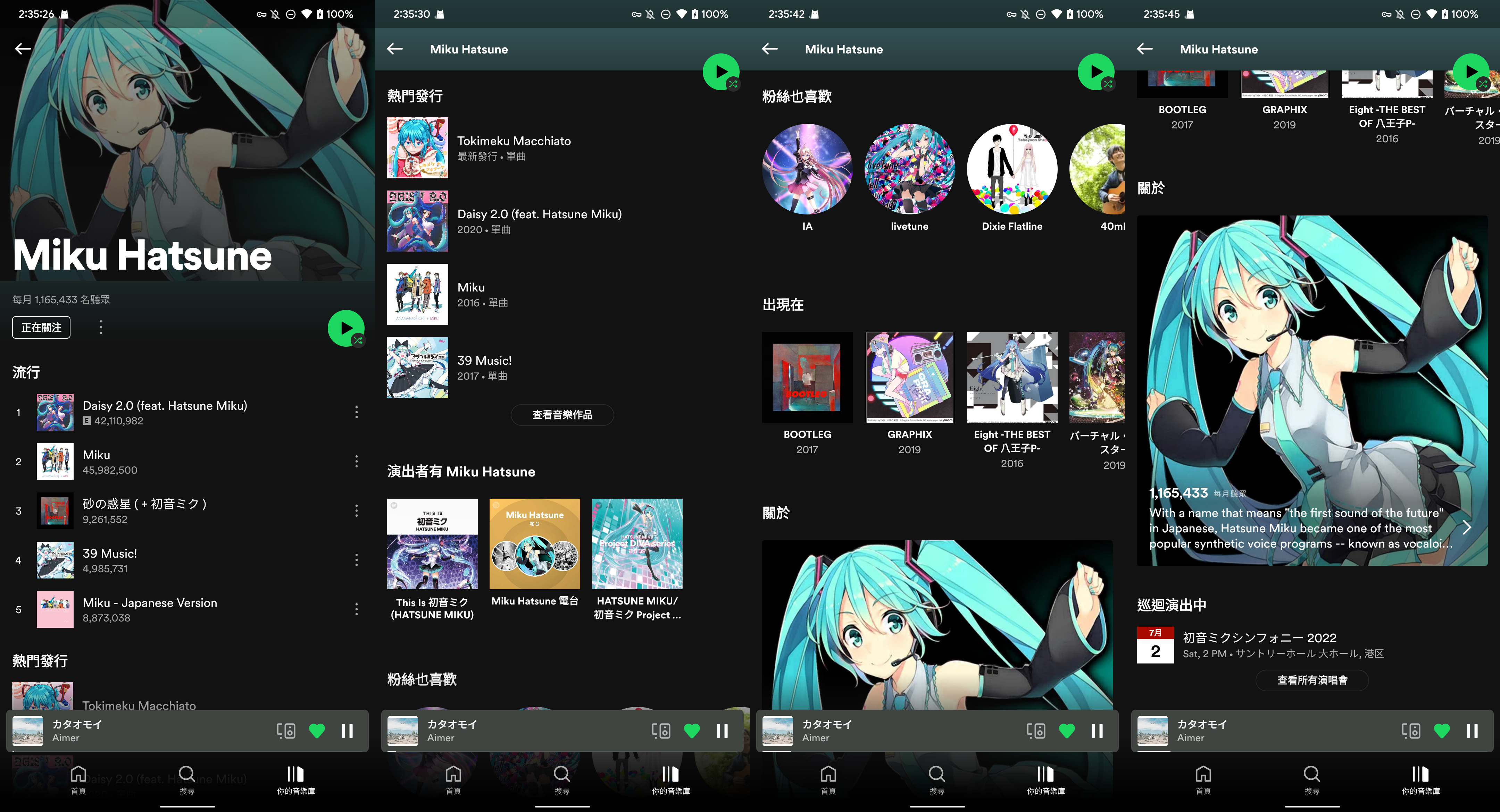Open 你的音樂庫 tab on 2:35:26 screen
The height and width of the screenshot is (812, 1500).
pyautogui.click(x=296, y=780)
